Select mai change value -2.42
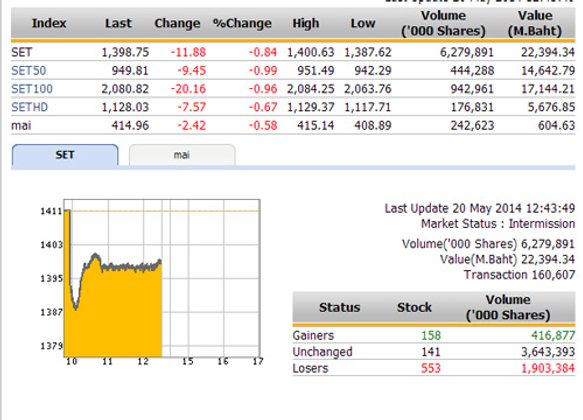The image size is (583, 420). [x=191, y=125]
